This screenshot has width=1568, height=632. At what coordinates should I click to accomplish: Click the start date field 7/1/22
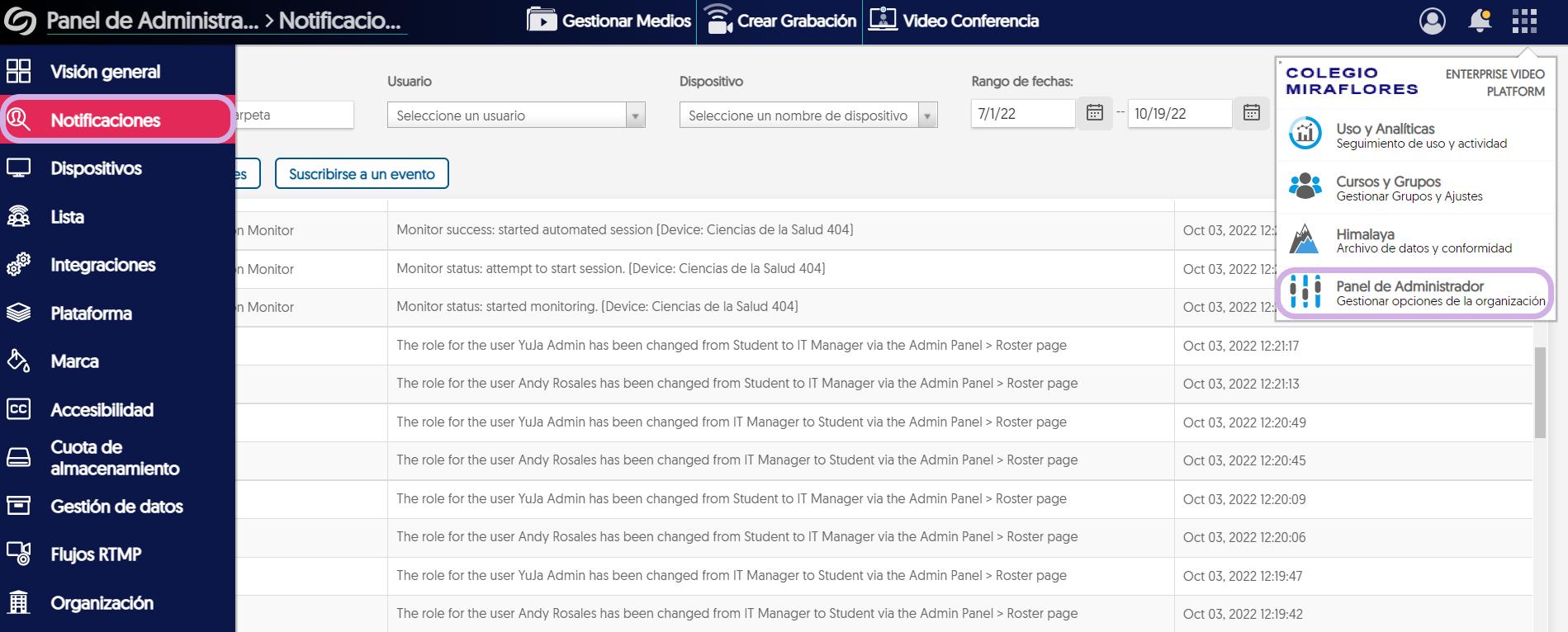(1023, 114)
